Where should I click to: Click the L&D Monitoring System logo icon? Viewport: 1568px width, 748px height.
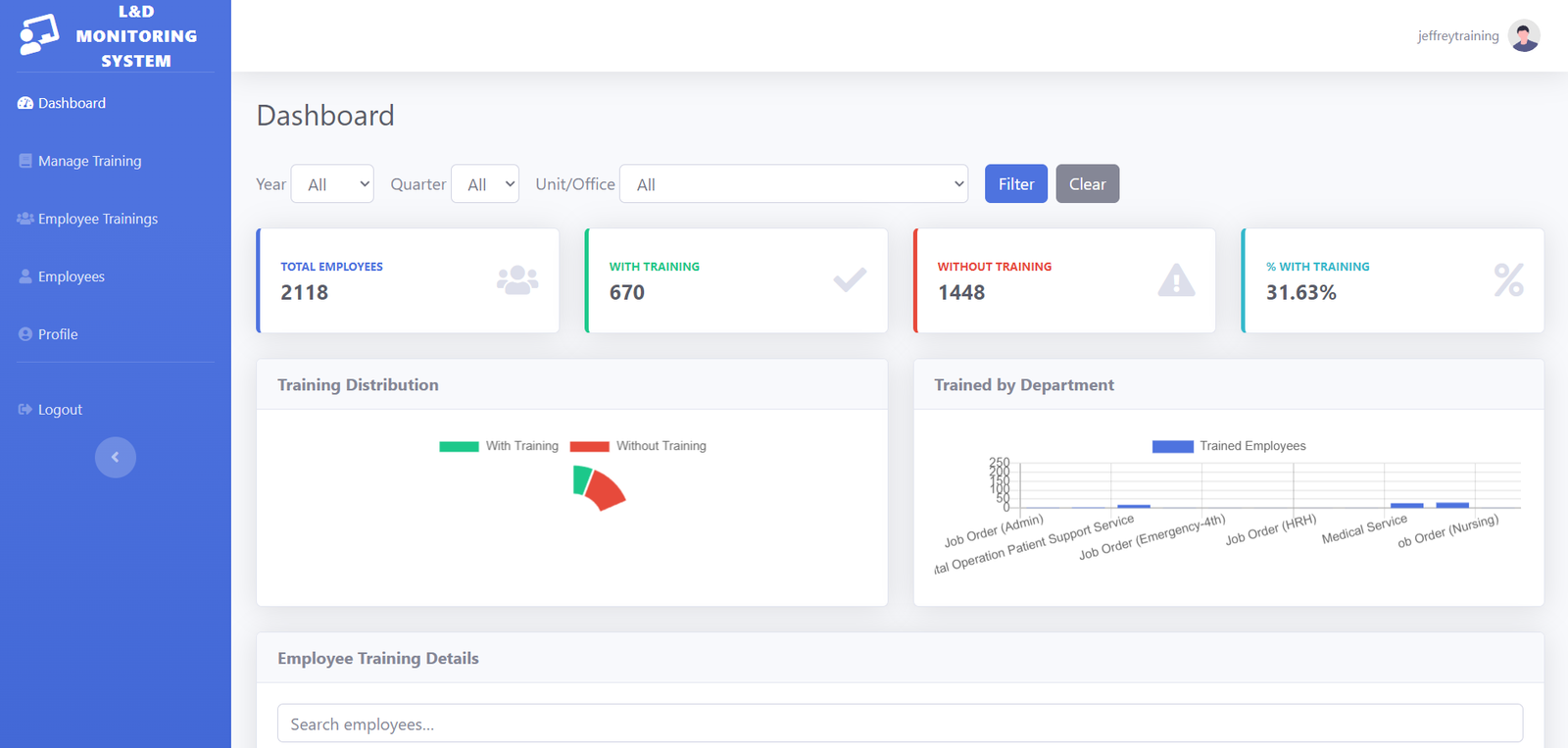click(x=39, y=35)
